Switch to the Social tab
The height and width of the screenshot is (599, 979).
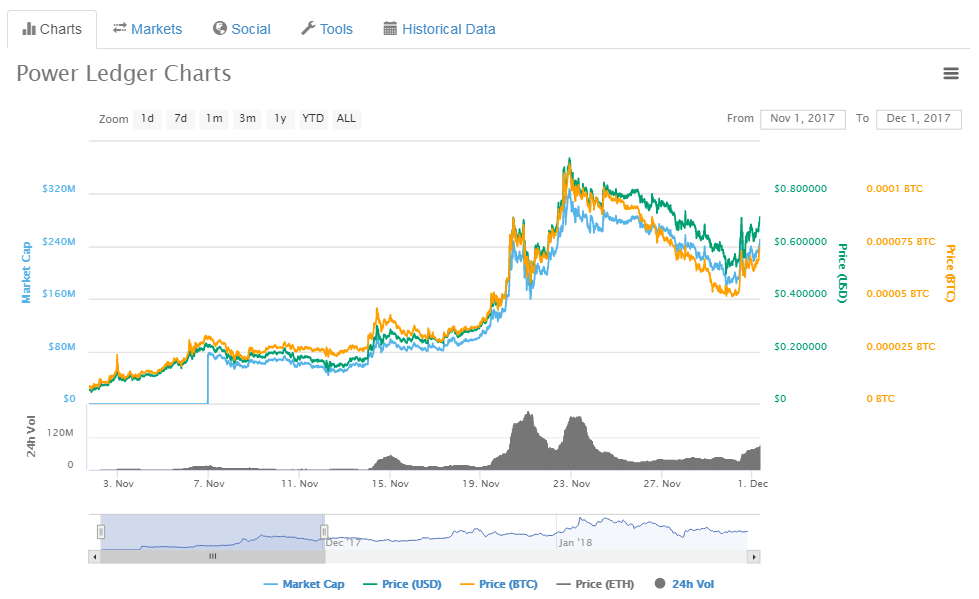tap(242, 29)
